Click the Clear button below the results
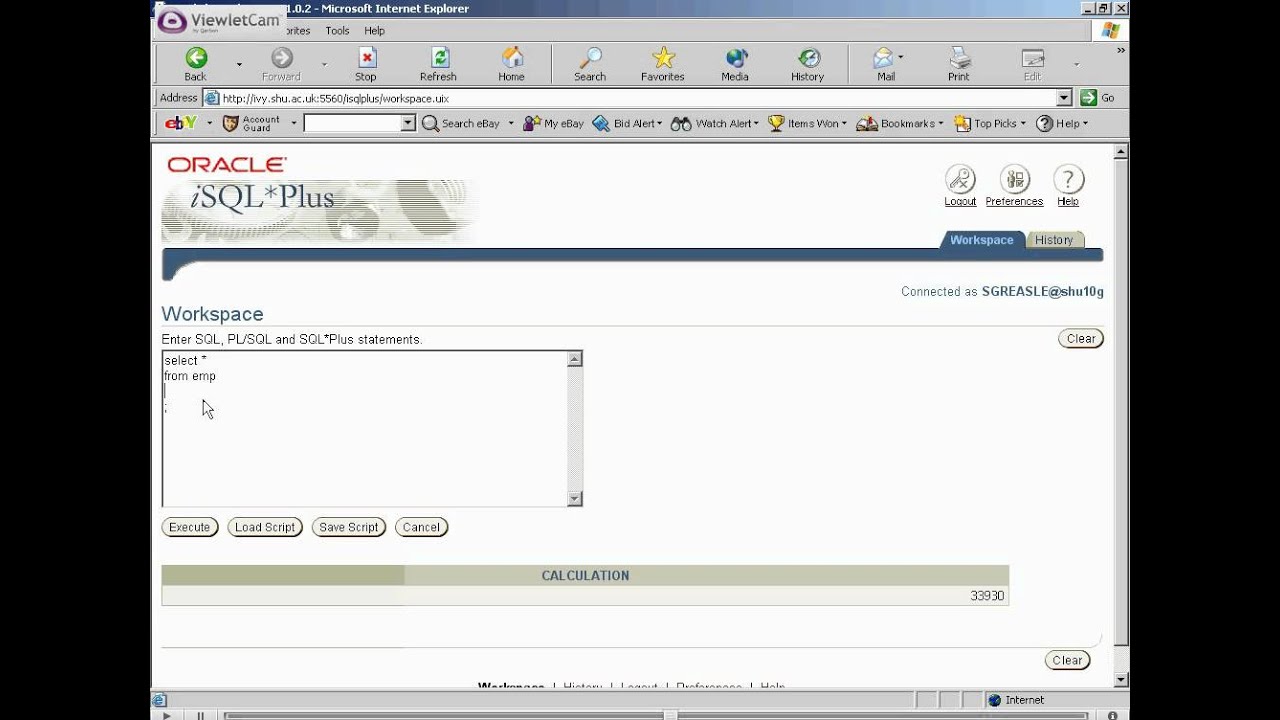The width and height of the screenshot is (1280, 720). [1067, 660]
